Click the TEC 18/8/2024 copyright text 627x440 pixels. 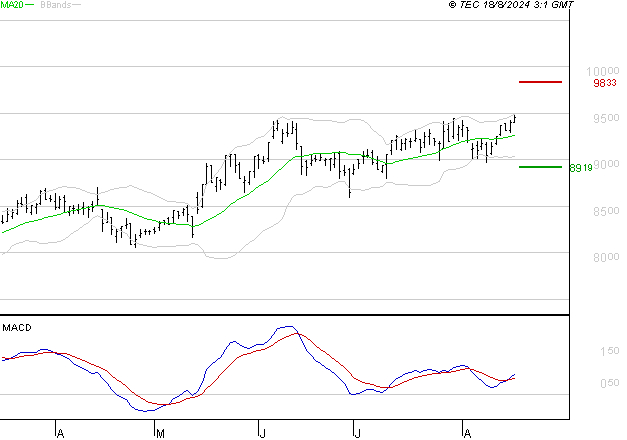click(x=511, y=5)
